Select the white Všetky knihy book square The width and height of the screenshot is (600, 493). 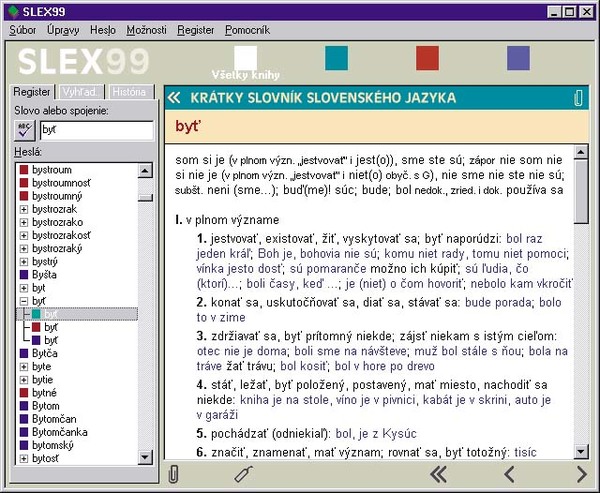click(246, 58)
